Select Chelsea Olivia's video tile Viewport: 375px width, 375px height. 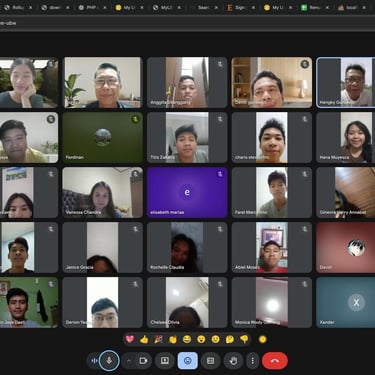click(x=187, y=303)
